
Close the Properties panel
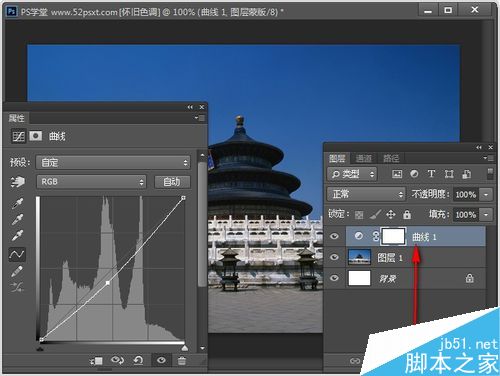pyautogui.click(x=202, y=107)
